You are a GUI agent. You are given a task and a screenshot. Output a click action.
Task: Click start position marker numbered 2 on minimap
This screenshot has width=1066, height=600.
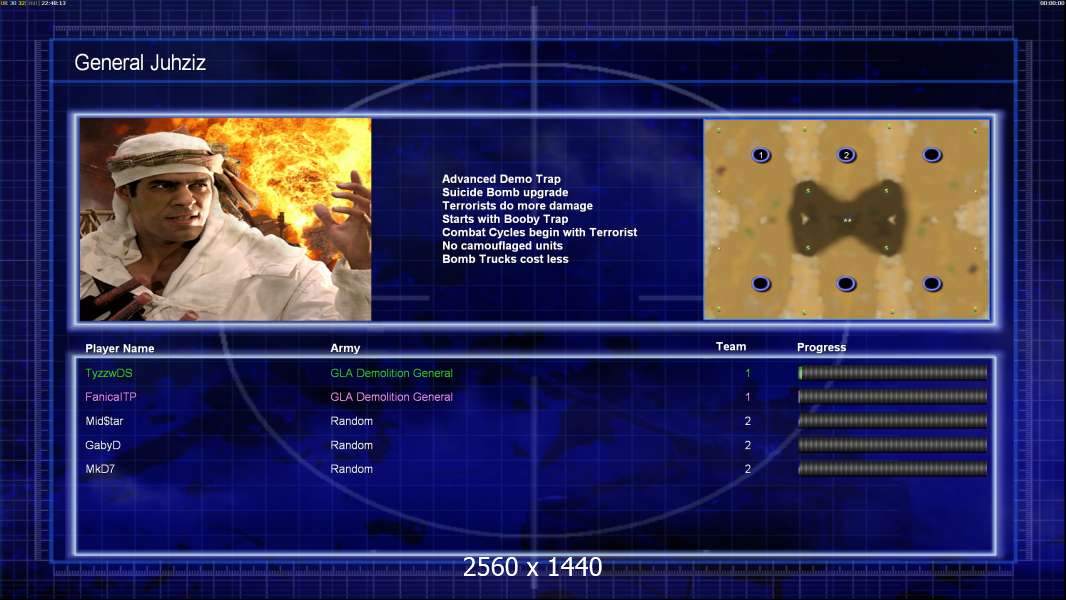pos(846,155)
